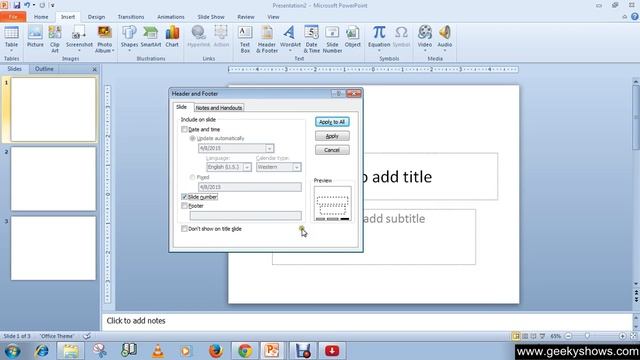Open the Calendar type dropdown
This screenshot has width=640, height=360.
[x=297, y=167]
